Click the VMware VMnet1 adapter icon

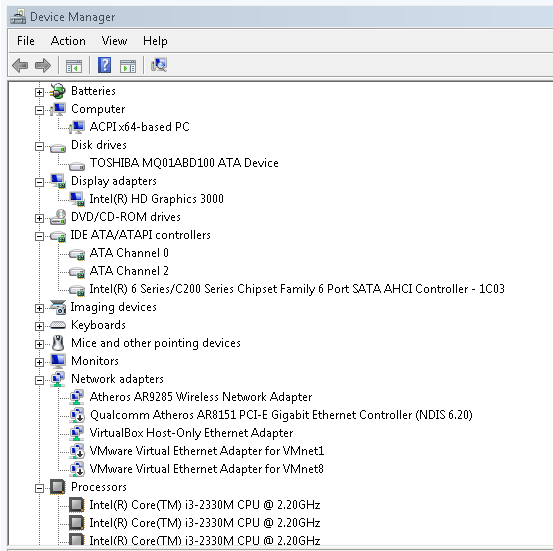[77, 451]
